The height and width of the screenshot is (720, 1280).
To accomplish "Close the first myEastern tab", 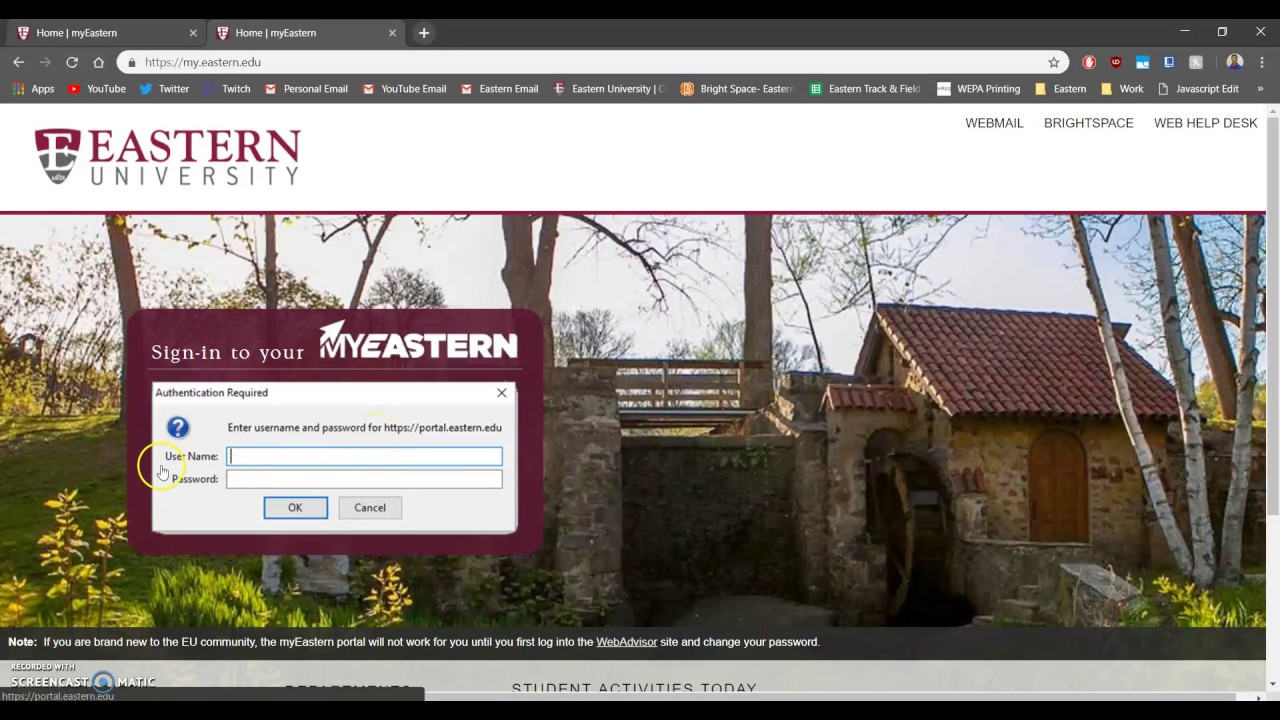I will point(193,33).
